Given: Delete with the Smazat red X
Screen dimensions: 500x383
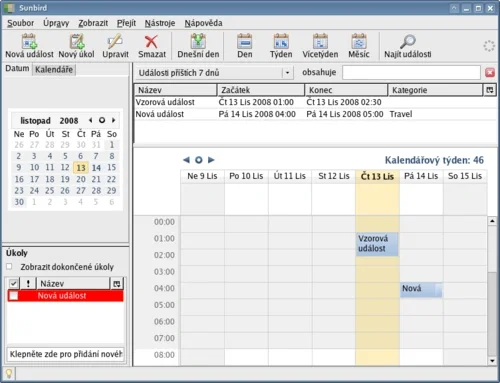Looking at the screenshot, I should coord(152,46).
